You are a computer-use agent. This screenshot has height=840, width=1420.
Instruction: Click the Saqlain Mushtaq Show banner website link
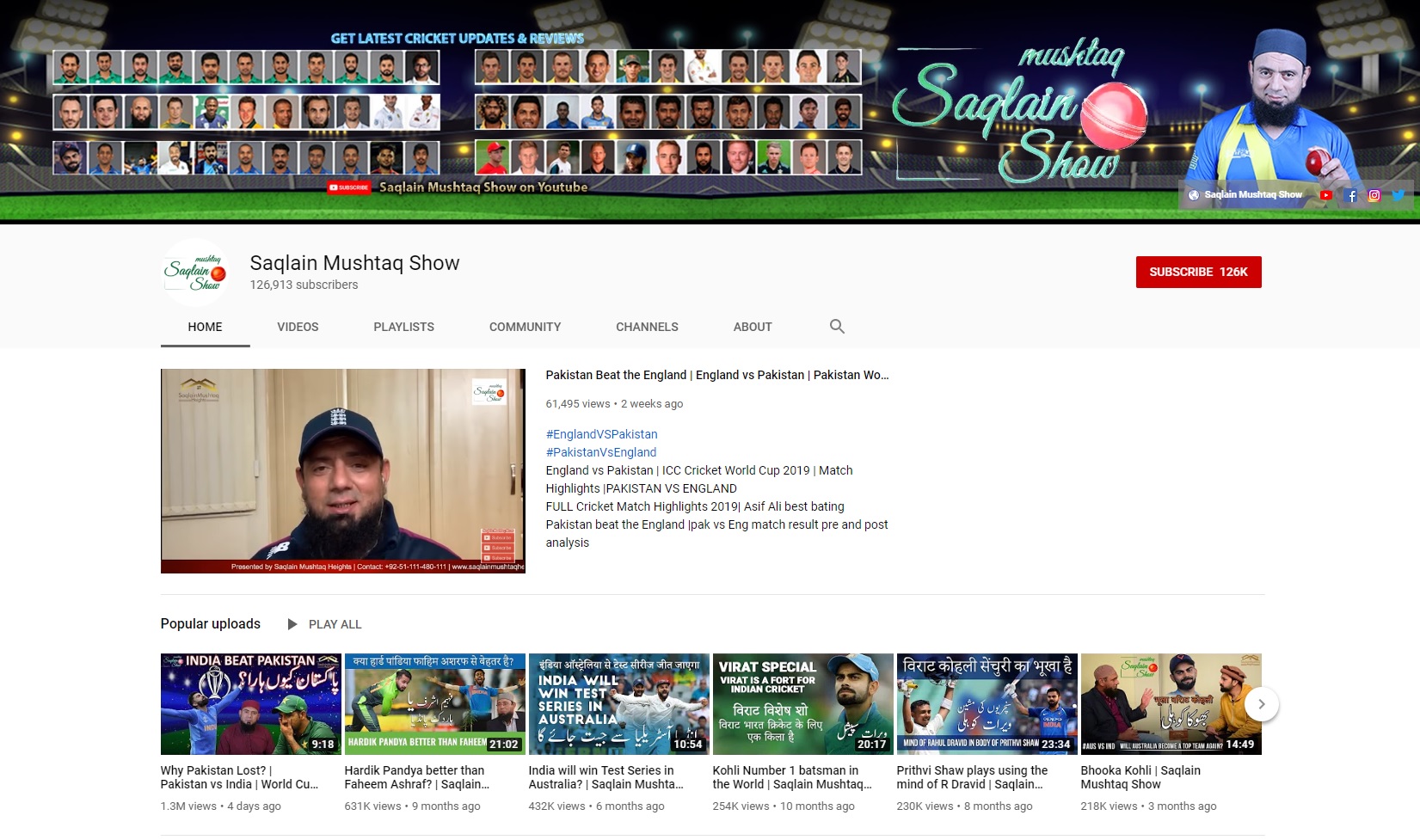(1245, 195)
